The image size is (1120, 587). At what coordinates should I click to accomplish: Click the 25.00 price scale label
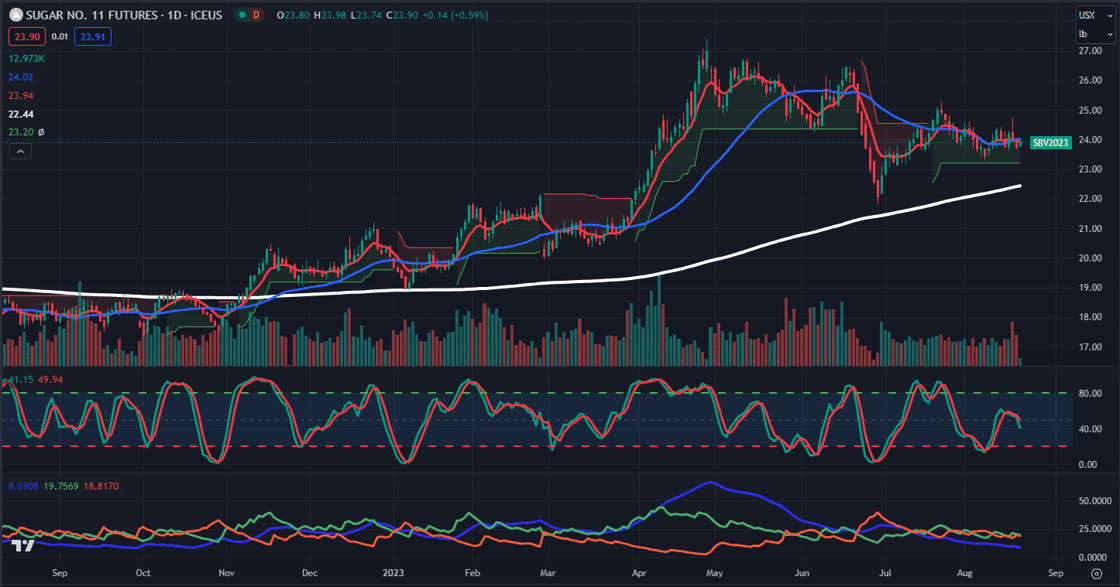(x=1090, y=111)
